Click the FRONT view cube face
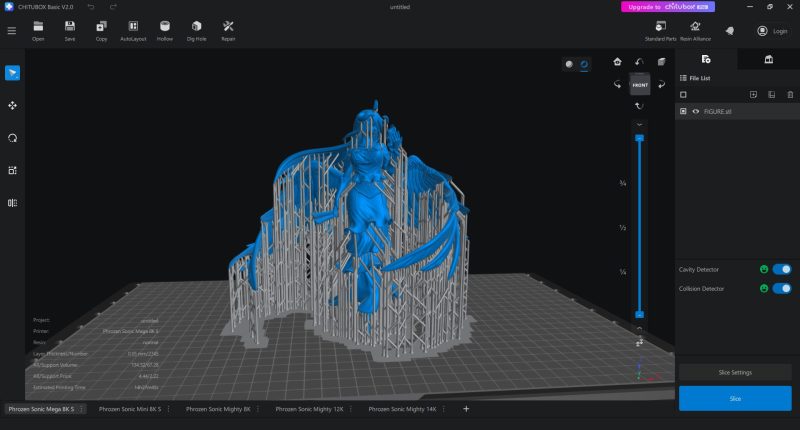 click(x=640, y=85)
